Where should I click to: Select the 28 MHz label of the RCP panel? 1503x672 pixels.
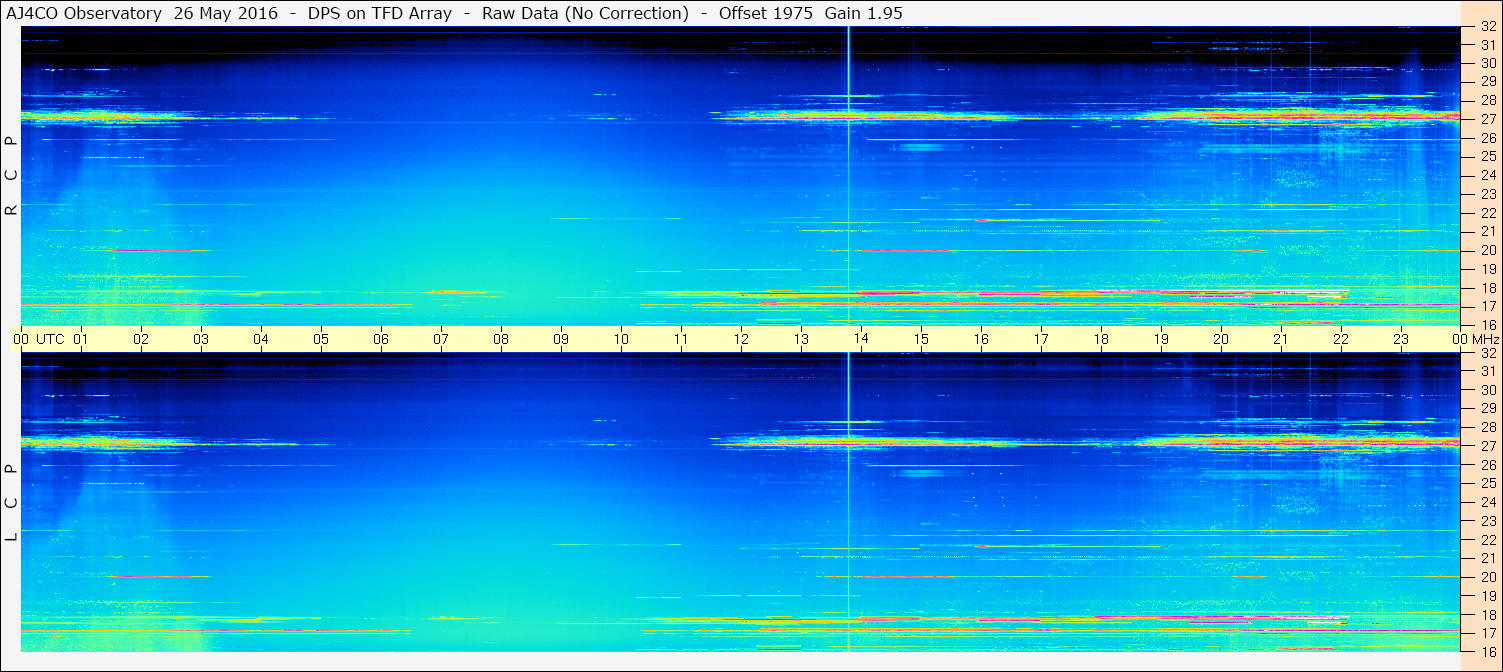point(1488,100)
